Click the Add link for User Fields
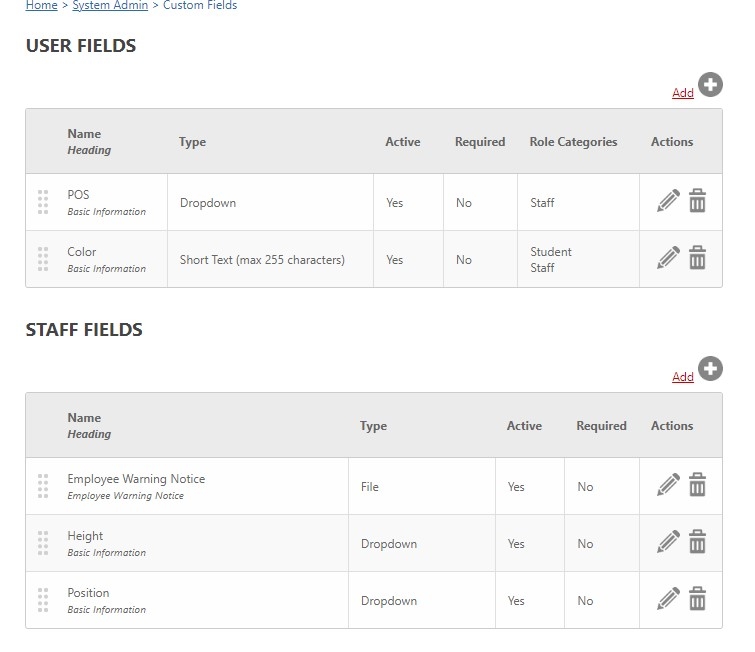Screen dimensions: 755x652 (683, 92)
